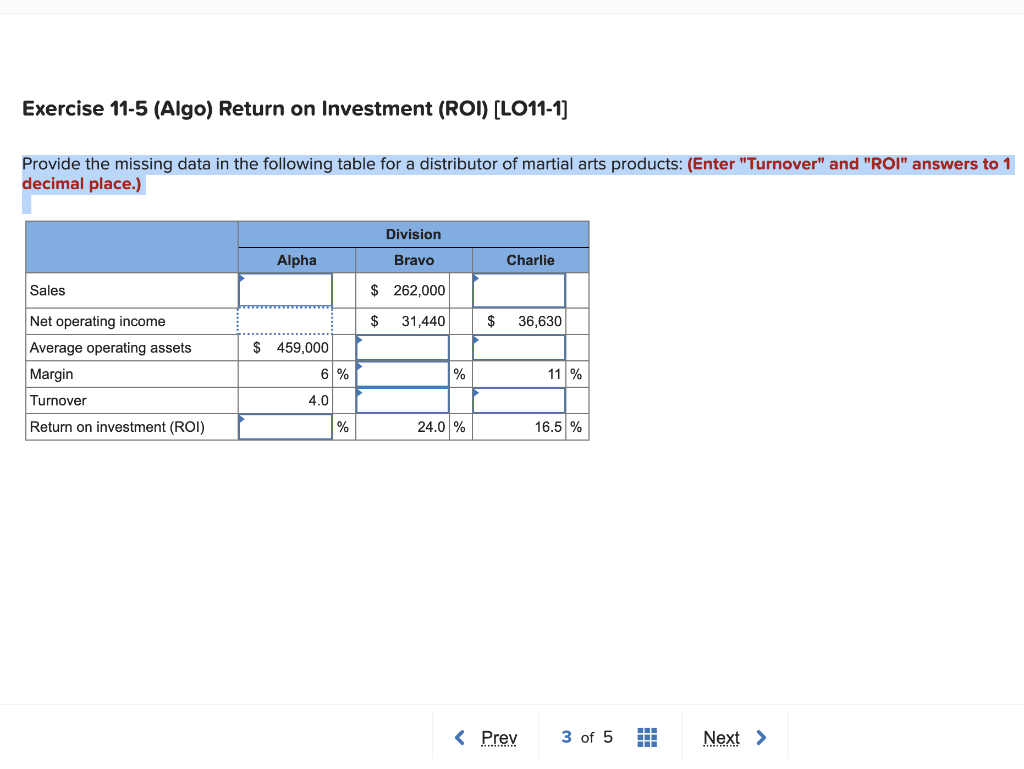Select the Bravo sales value 262,000
Screen dimensions: 1024x769
pyautogui.click(x=419, y=290)
